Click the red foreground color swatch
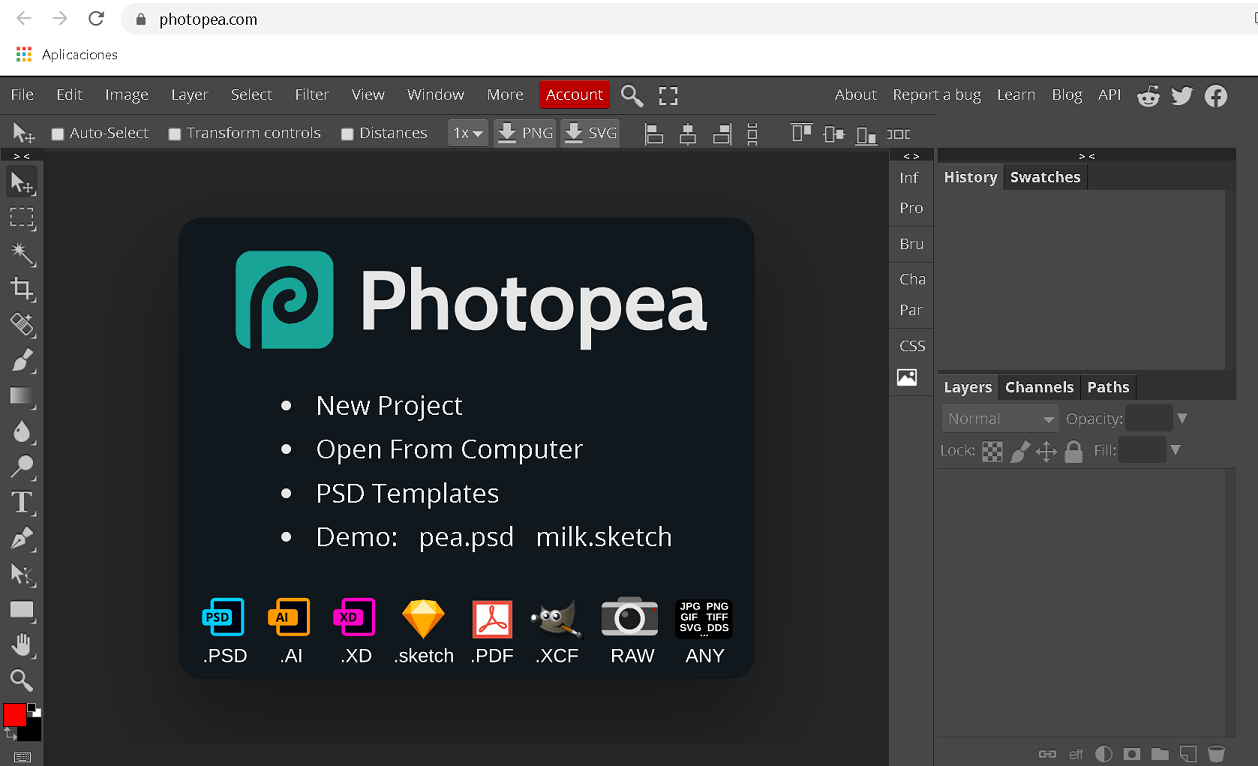Image resolution: width=1258 pixels, height=766 pixels. click(x=14, y=714)
